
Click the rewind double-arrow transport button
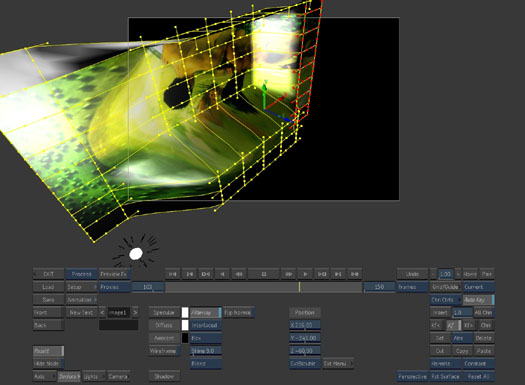click(238, 274)
